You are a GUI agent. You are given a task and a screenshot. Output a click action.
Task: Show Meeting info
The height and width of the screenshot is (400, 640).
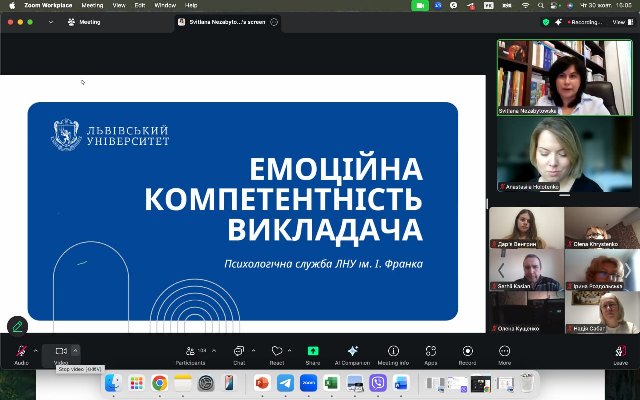point(393,352)
